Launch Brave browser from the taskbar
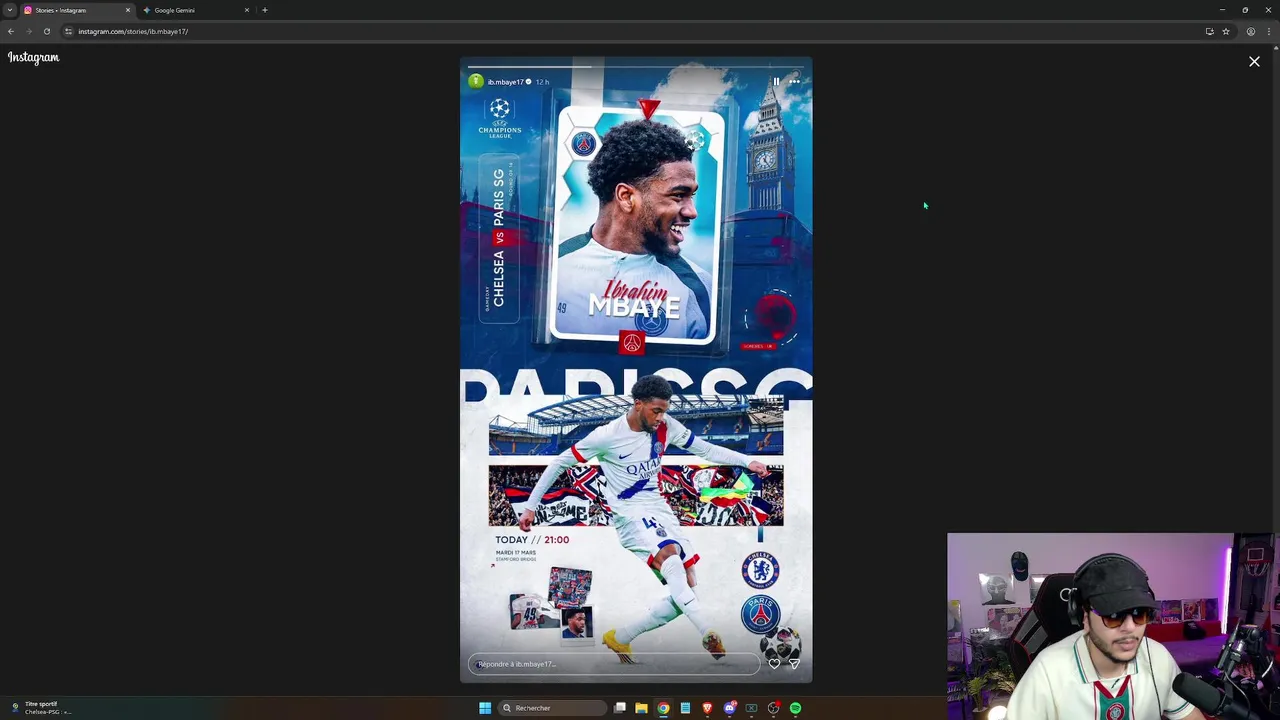The width and height of the screenshot is (1280, 720). tap(707, 708)
